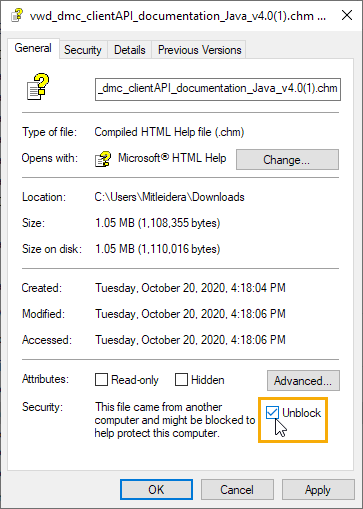Image resolution: width=363 pixels, height=509 pixels.
Task: Close the properties dialog with X
Action: click(347, 15)
